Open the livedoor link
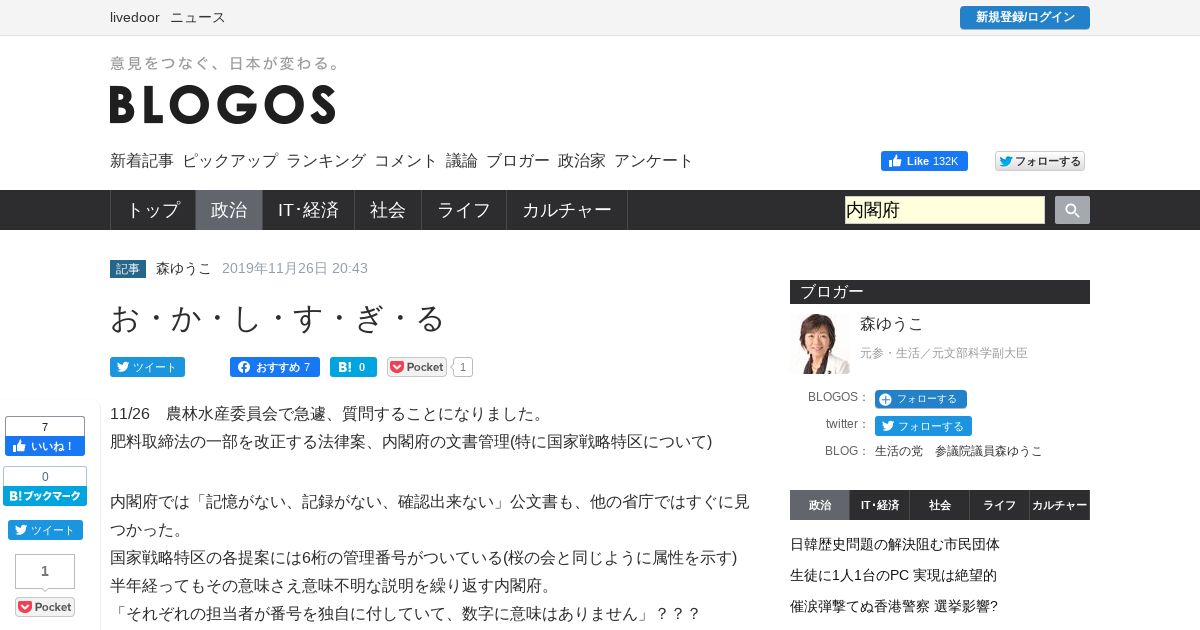The width and height of the screenshot is (1200, 630). click(x=135, y=17)
